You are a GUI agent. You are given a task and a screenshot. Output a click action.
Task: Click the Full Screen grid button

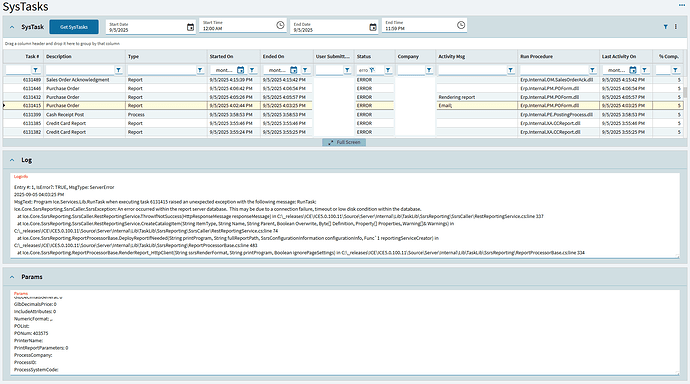[344, 143]
